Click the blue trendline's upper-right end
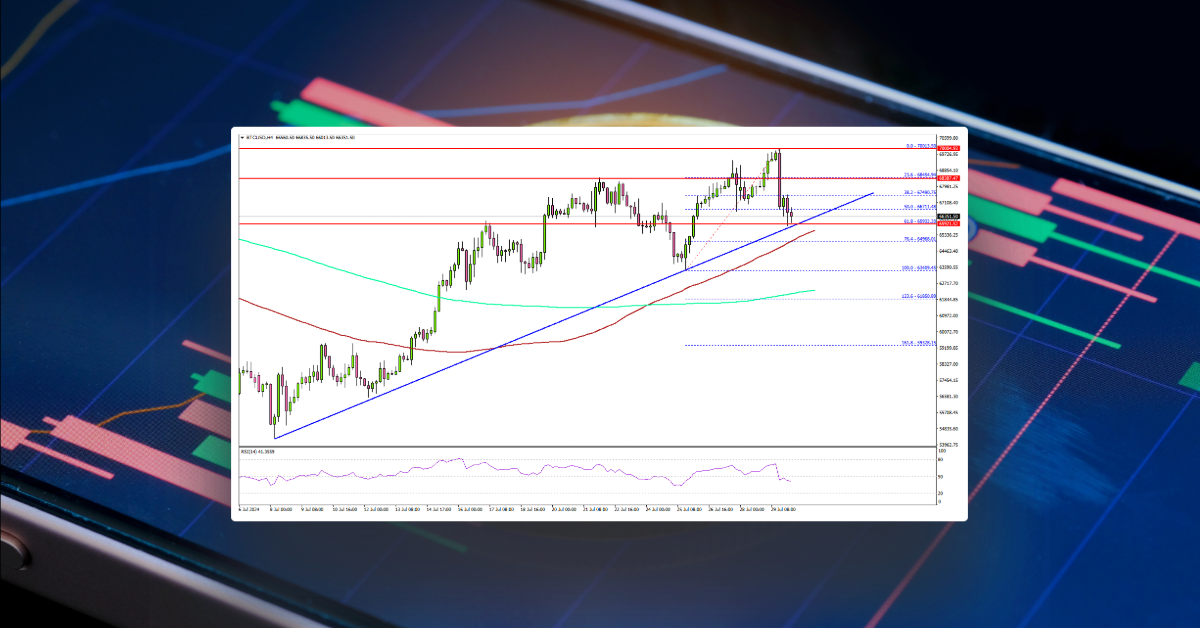Viewport: 1200px width, 628px height. pos(873,193)
